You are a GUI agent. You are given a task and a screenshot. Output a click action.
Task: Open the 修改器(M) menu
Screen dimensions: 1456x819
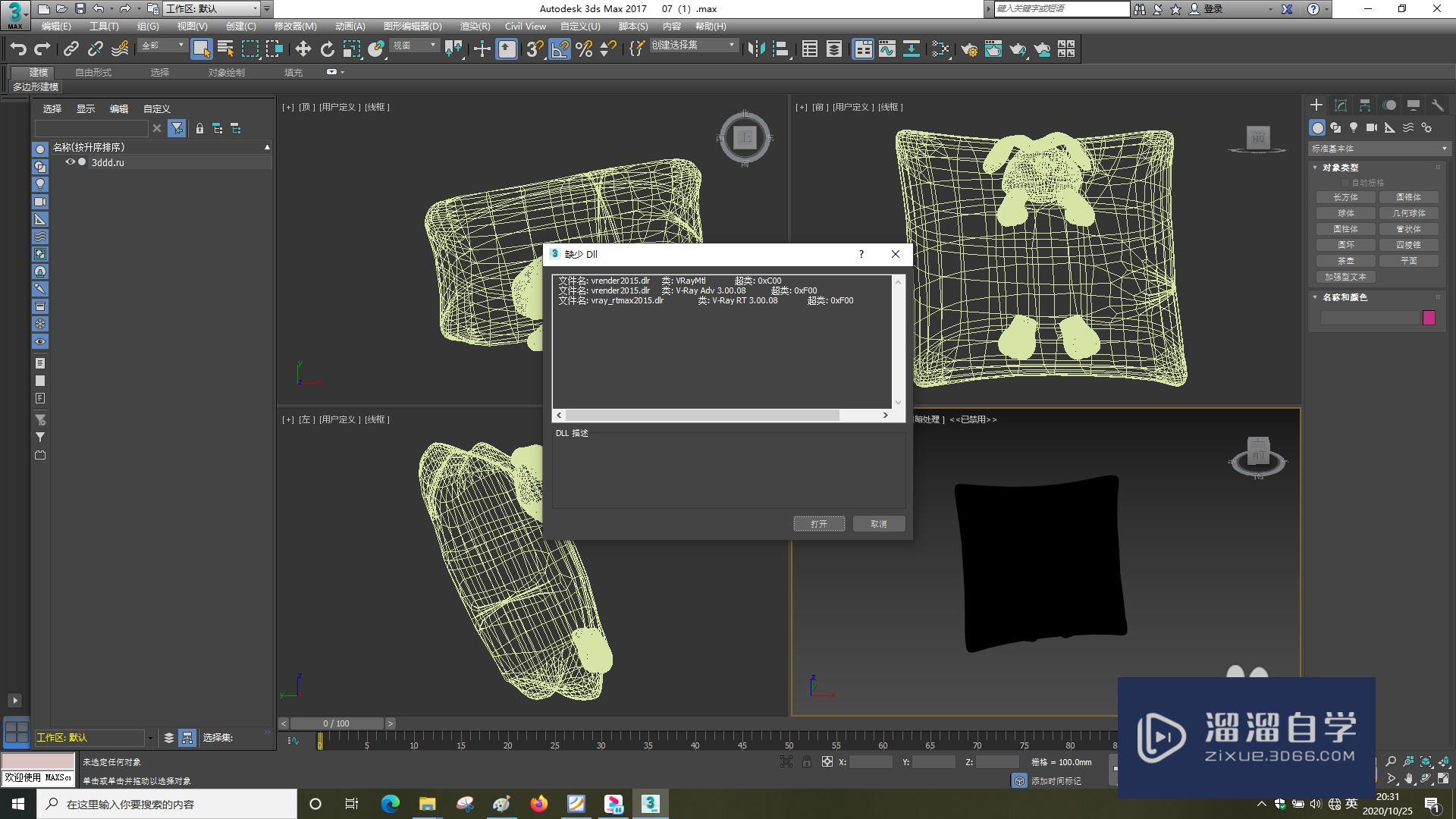(295, 27)
